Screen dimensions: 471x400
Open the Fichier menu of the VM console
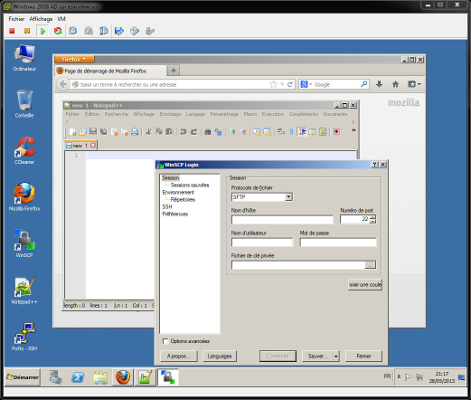tap(16, 19)
